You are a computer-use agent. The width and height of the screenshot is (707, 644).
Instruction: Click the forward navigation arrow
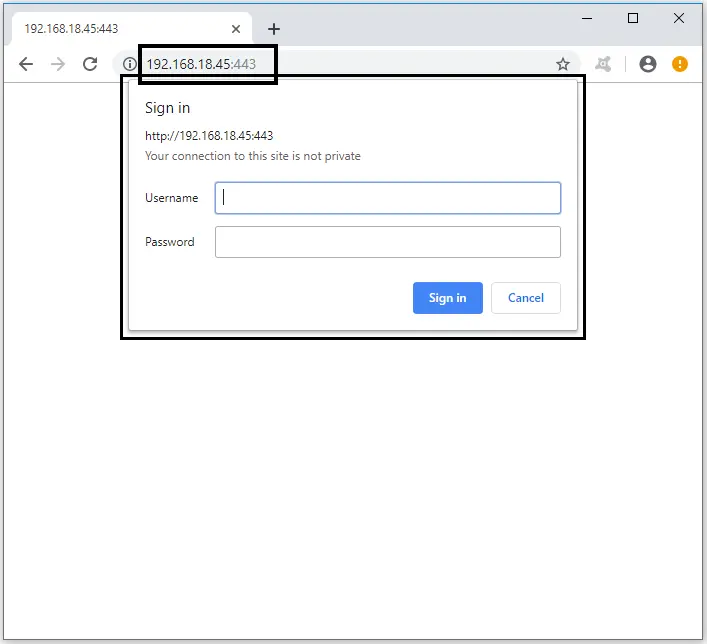point(58,64)
